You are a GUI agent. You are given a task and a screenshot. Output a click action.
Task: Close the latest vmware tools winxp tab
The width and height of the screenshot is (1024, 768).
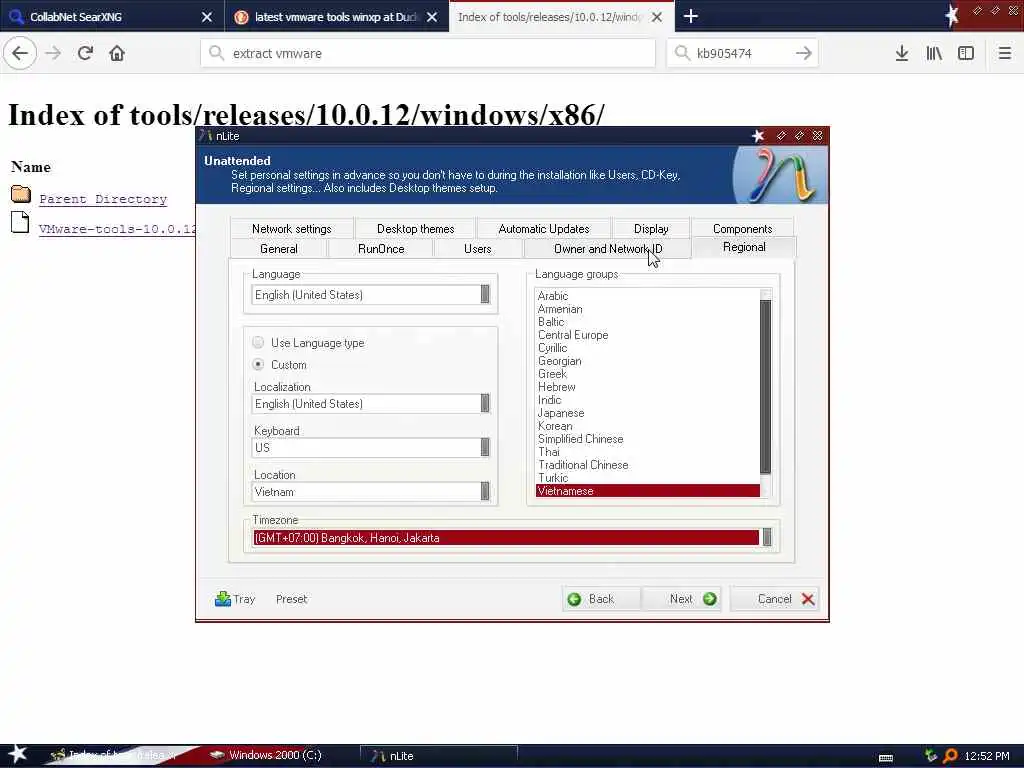432,17
